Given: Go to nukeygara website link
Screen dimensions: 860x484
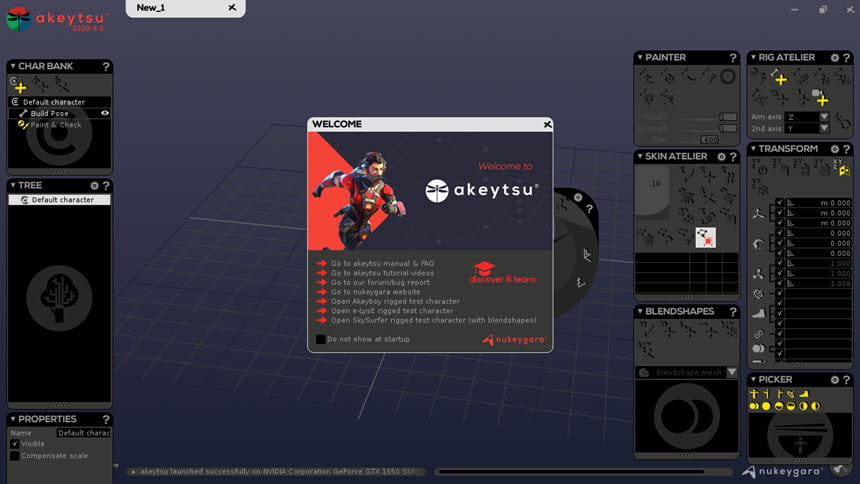Looking at the screenshot, I should (x=376, y=292).
